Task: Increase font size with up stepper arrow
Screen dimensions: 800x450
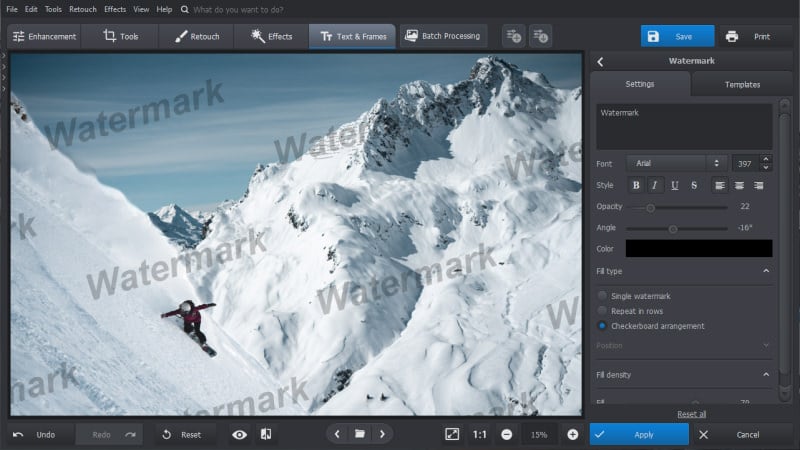Action: (766, 159)
